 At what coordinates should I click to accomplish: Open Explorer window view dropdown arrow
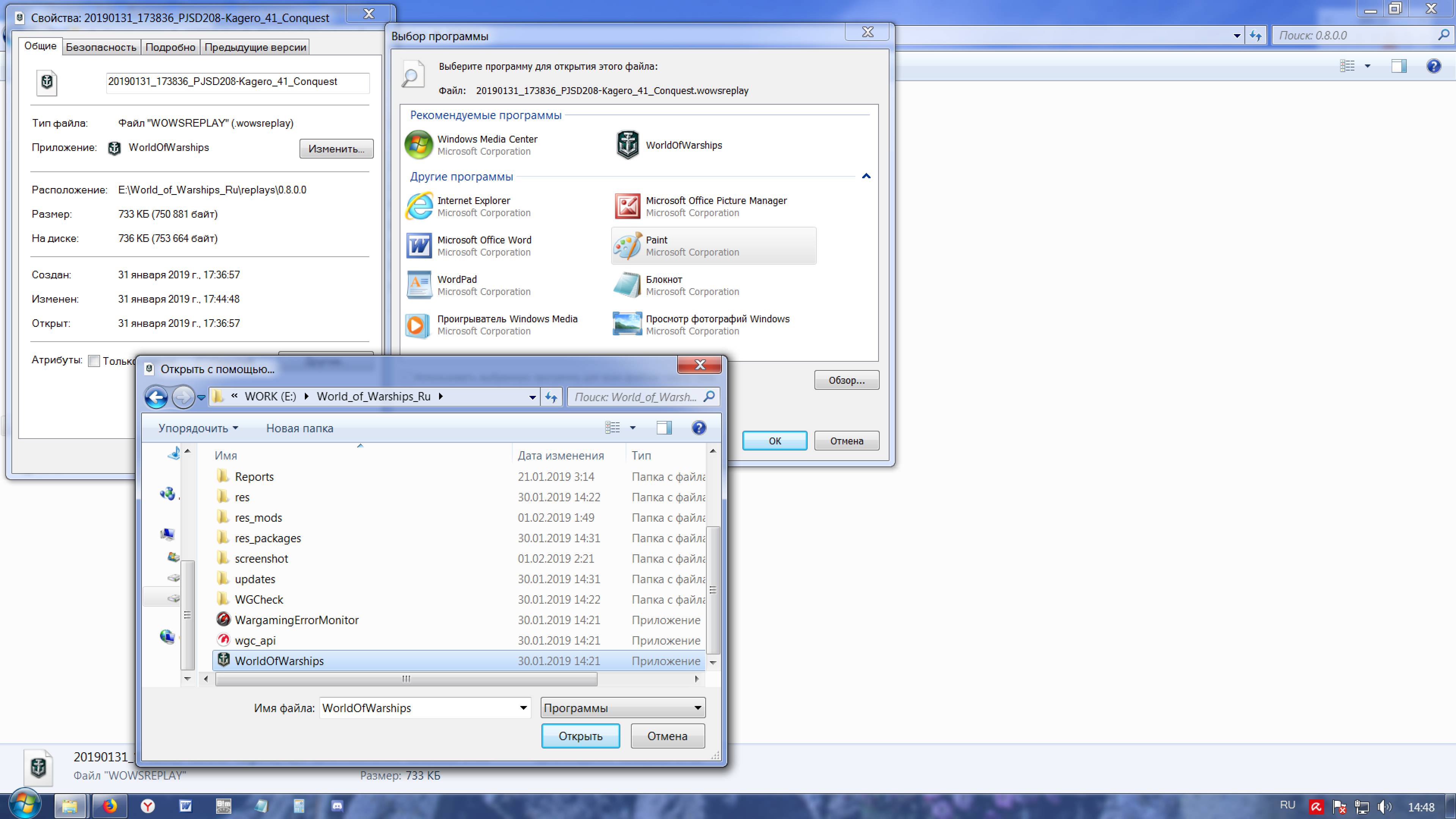[x=1367, y=66]
